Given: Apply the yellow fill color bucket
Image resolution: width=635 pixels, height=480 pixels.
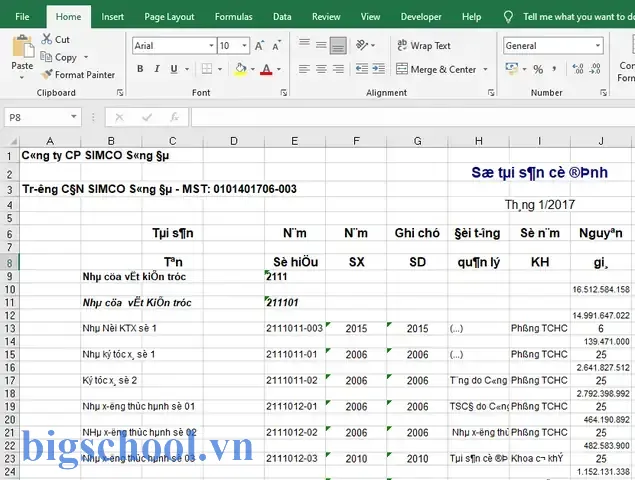Looking at the screenshot, I should [241, 69].
